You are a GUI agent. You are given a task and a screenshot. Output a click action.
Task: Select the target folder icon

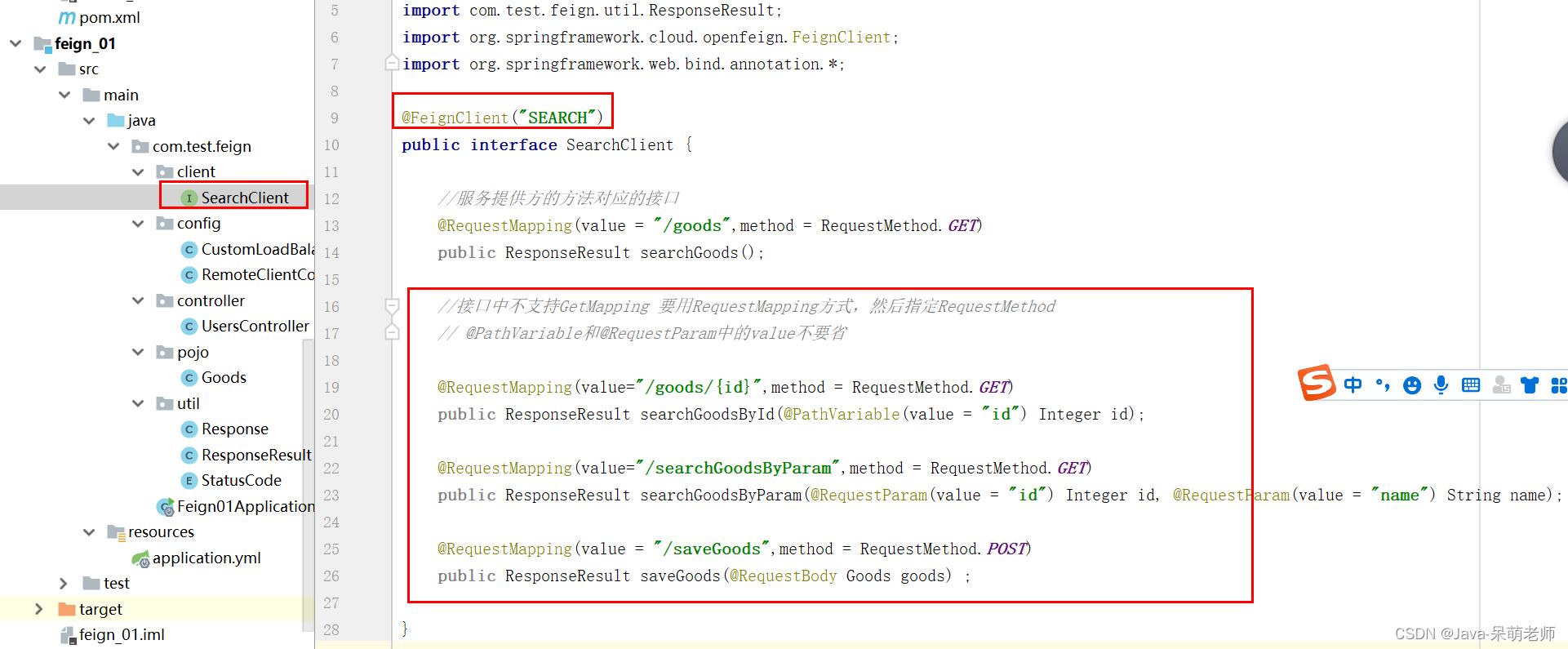(x=67, y=609)
